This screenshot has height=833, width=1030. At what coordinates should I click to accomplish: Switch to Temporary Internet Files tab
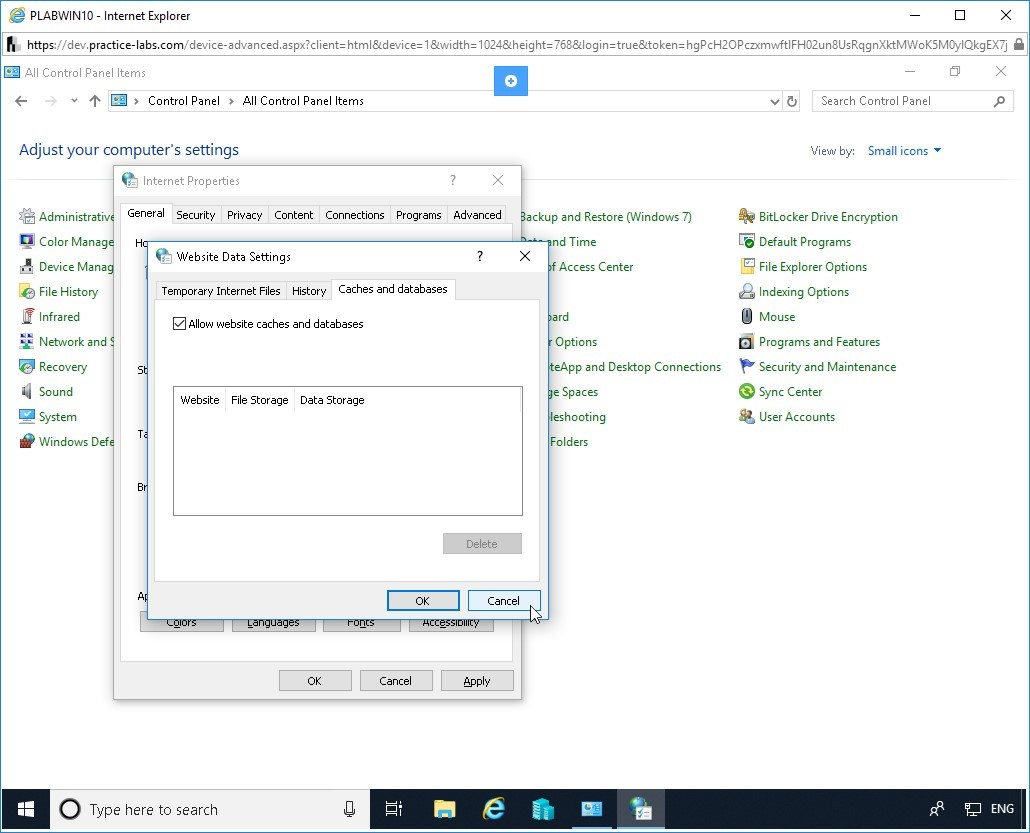point(221,290)
